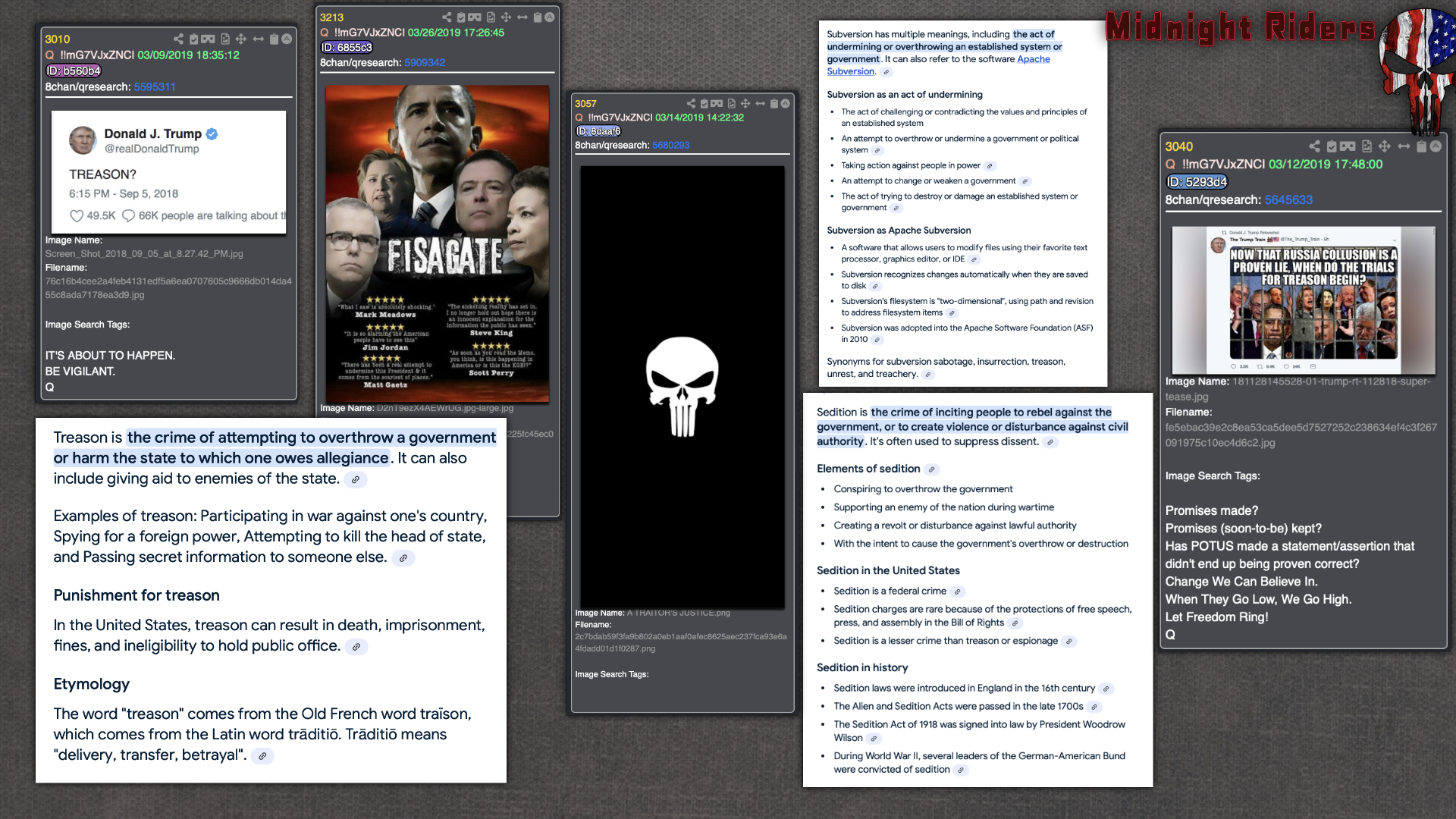The height and width of the screenshot is (819, 1456).
Task: Collapse post 3040 with the circled up arrow
Action: click(x=1436, y=146)
